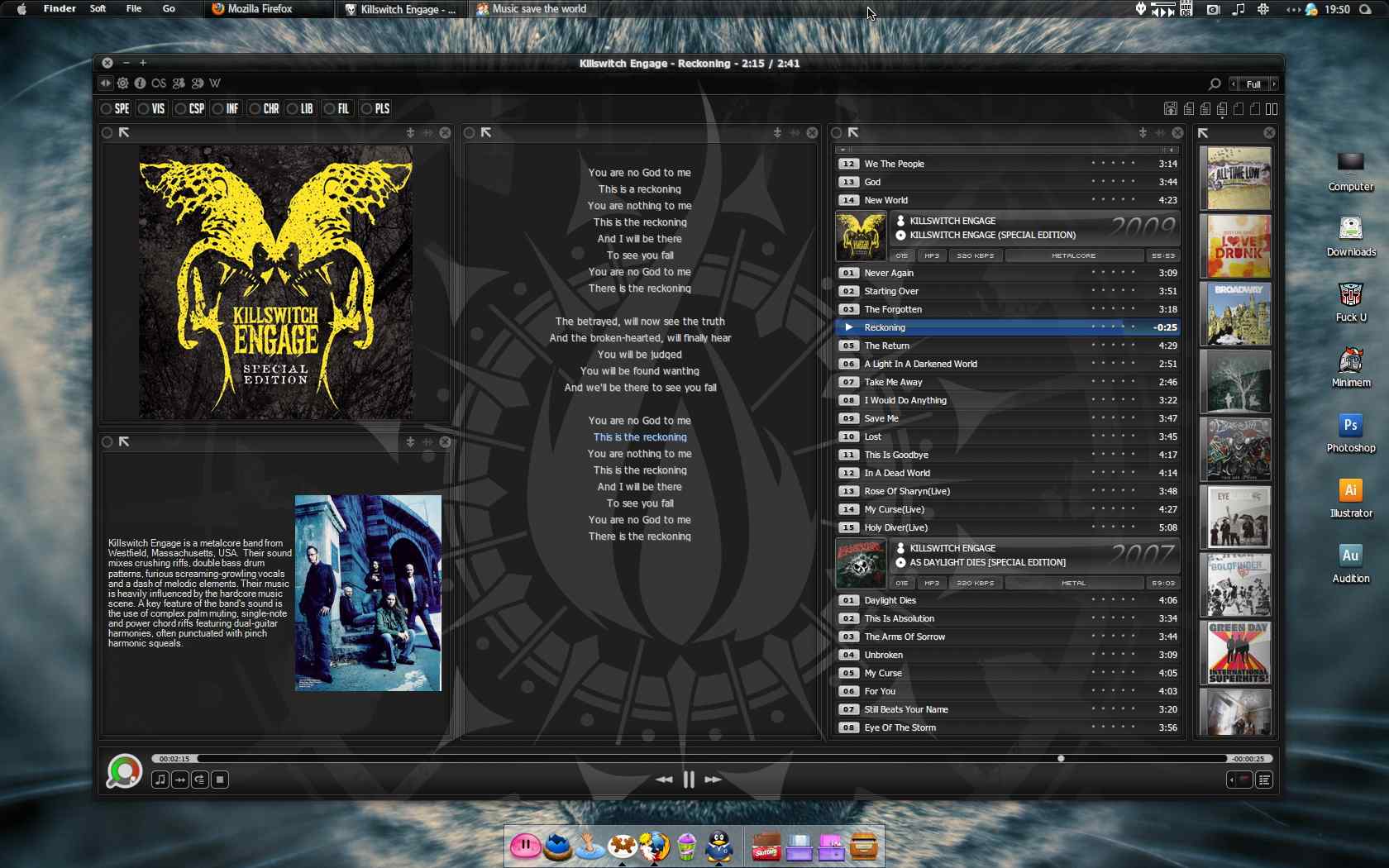
Task: Open the Soft menu in menu bar
Action: pyautogui.click(x=98, y=9)
